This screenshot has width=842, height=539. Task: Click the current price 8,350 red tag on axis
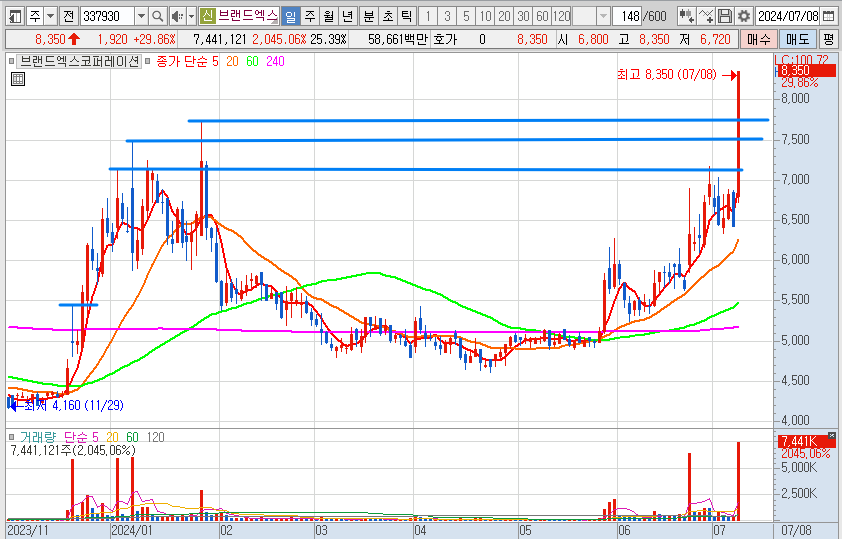click(x=805, y=70)
